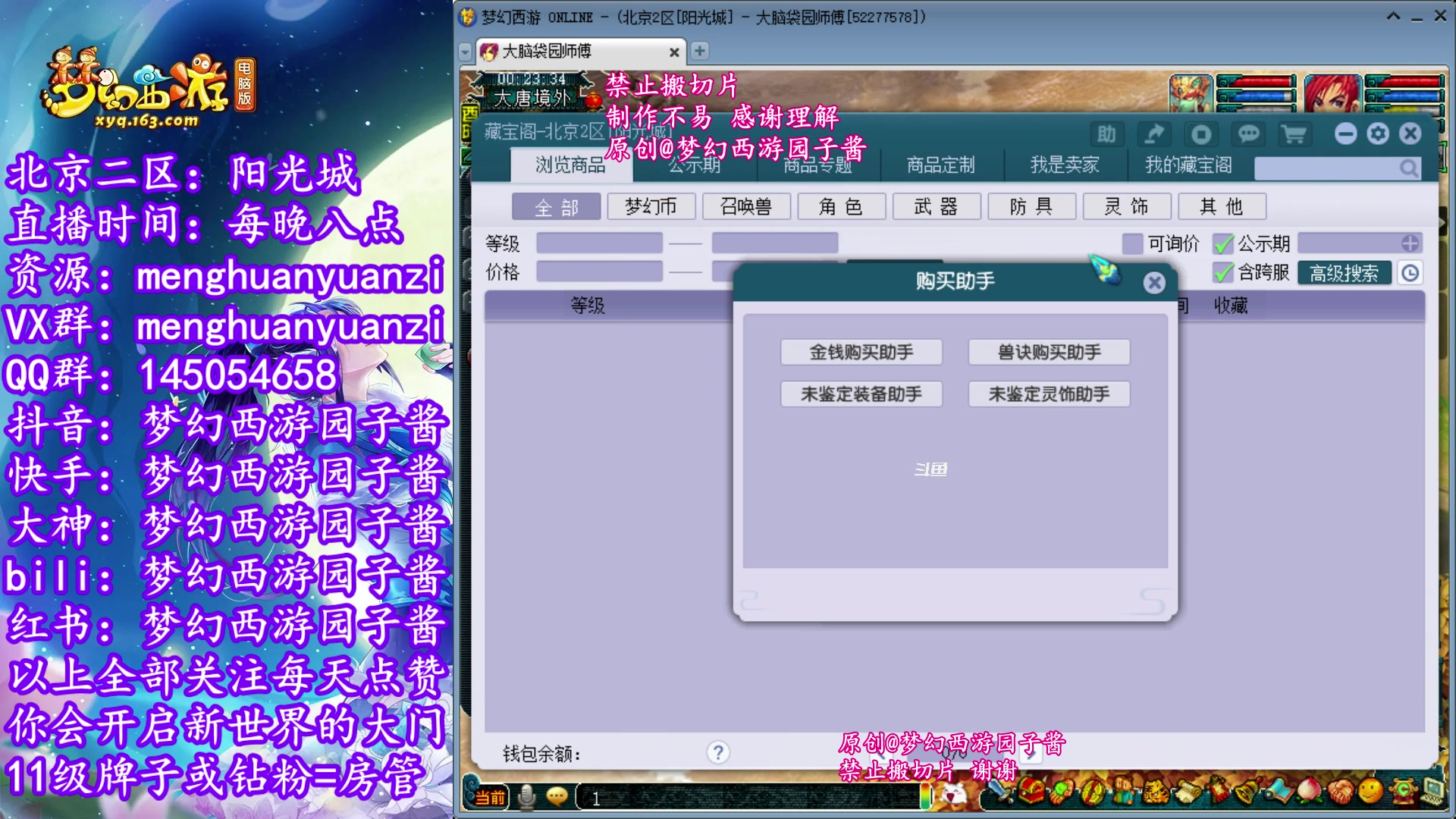The height and width of the screenshot is (819, 1456).
Task: Click the minimum 价格 input field
Action: (x=599, y=271)
